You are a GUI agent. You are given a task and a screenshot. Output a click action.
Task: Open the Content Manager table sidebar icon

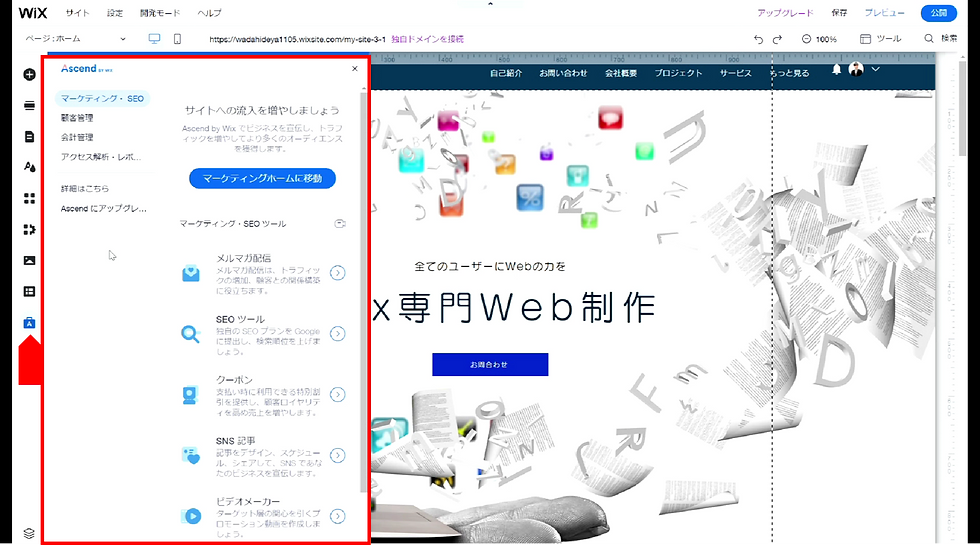click(29, 291)
